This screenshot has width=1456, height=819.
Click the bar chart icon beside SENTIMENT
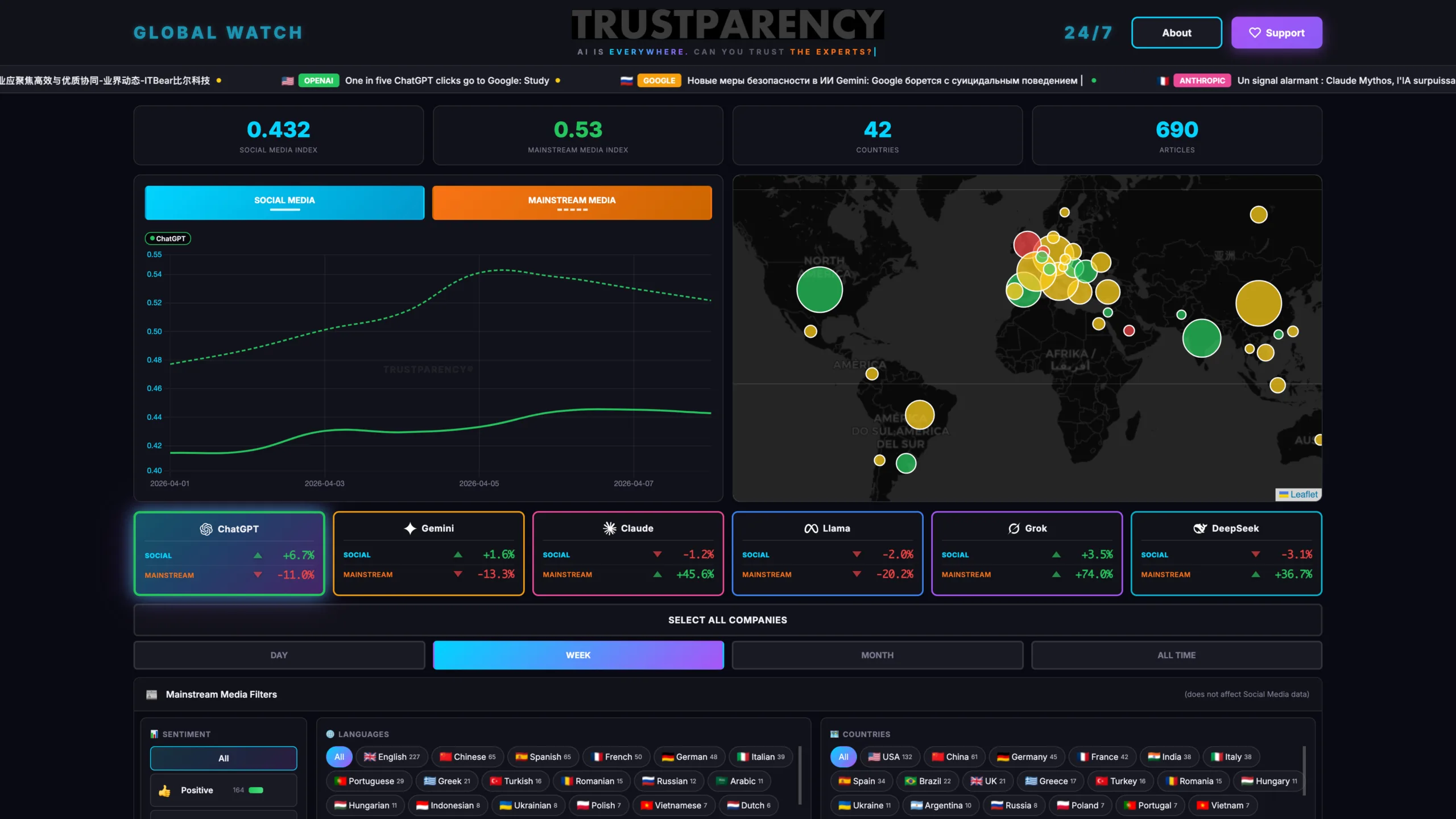(x=154, y=734)
